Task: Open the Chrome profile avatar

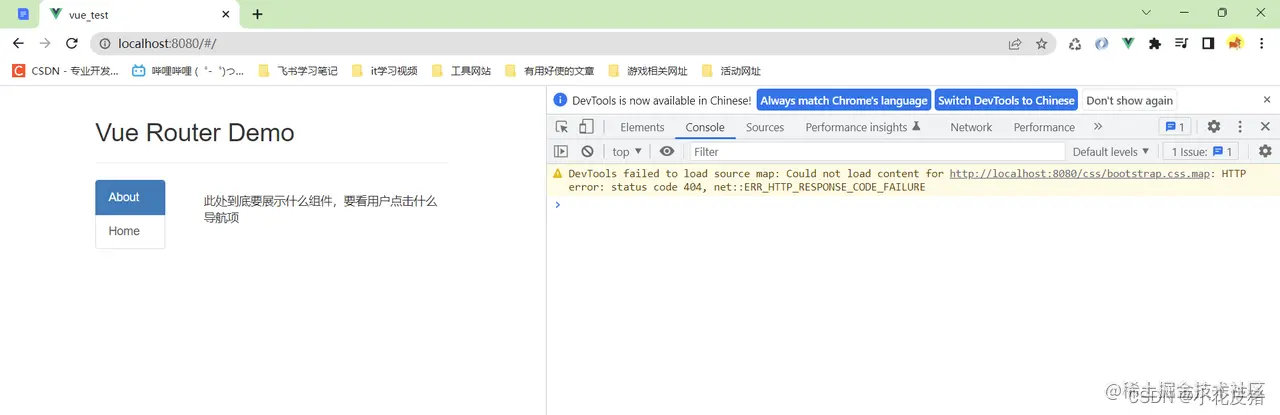Action: [x=1235, y=43]
